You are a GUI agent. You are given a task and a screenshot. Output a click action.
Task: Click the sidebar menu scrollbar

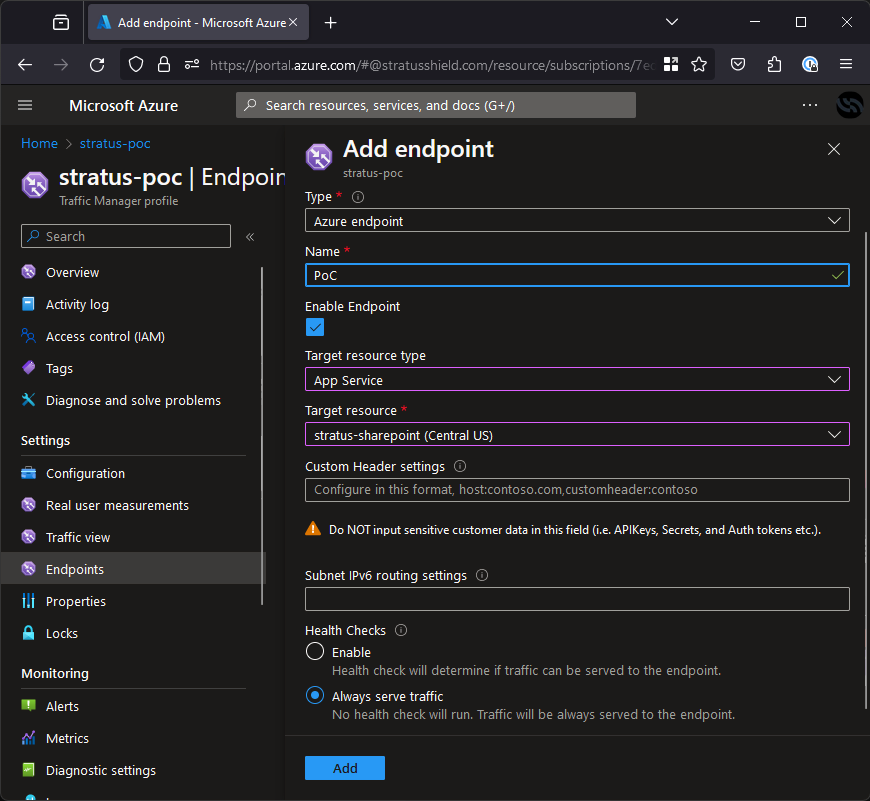[262, 436]
